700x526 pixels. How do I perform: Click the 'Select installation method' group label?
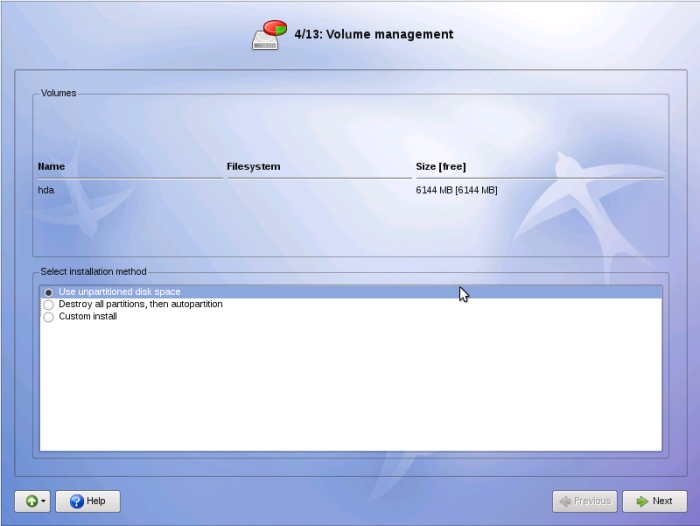(x=93, y=271)
